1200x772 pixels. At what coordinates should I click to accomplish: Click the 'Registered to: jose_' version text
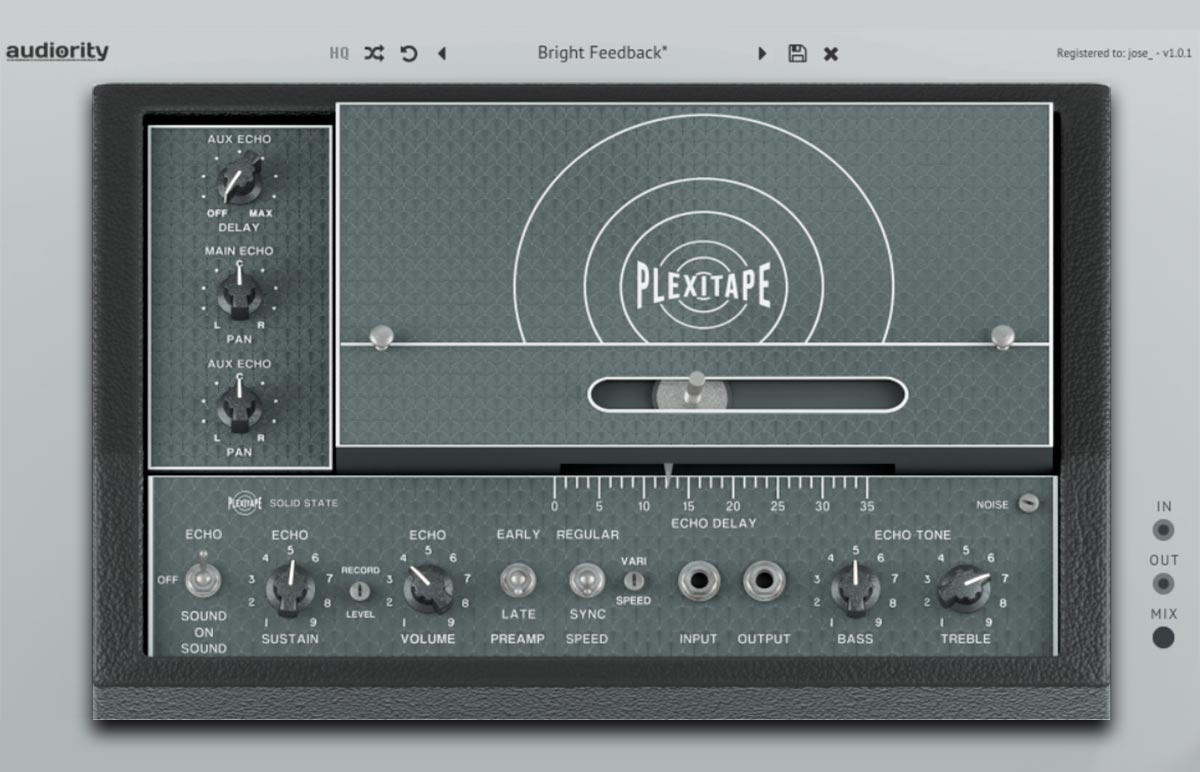1125,54
